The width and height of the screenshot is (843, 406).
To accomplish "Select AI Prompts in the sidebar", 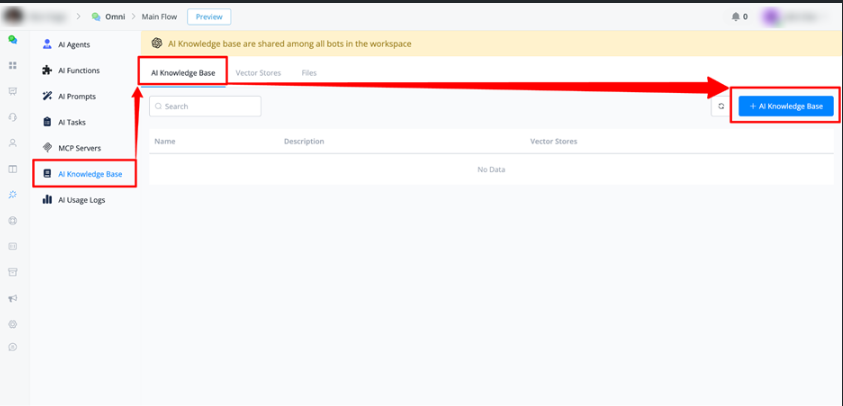I will point(77,96).
